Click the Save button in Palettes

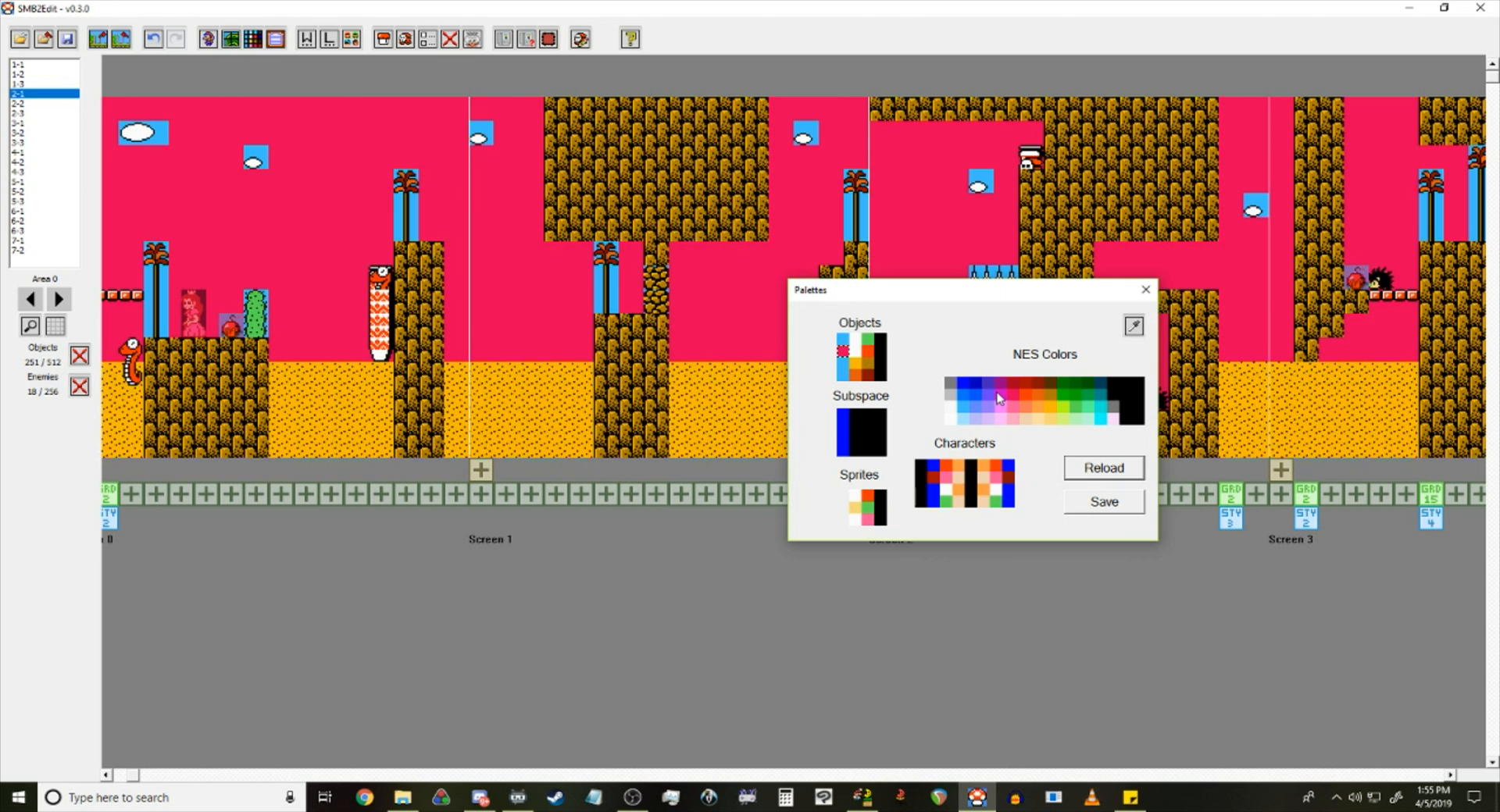(1104, 502)
